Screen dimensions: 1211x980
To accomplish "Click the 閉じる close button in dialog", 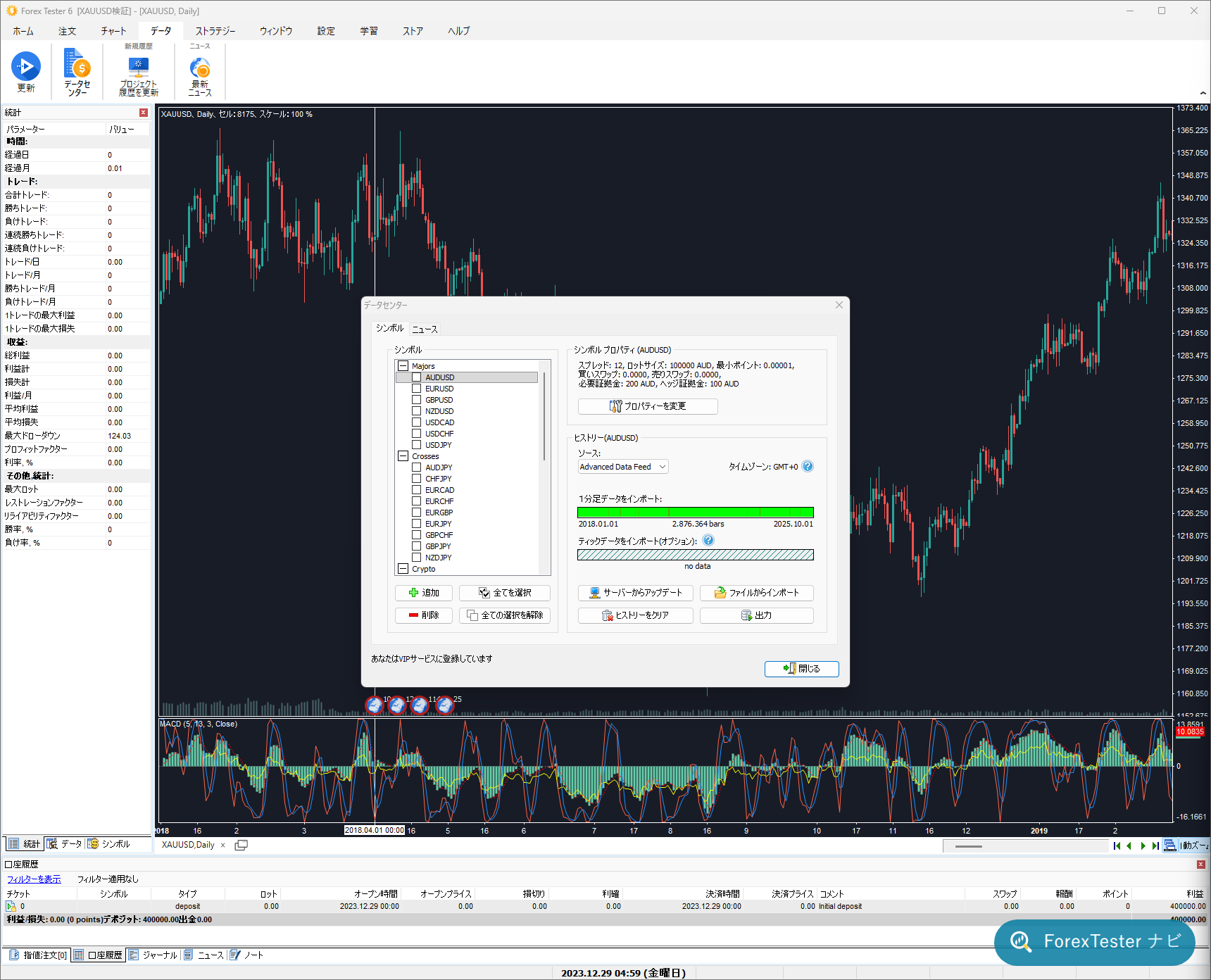I will 802,669.
